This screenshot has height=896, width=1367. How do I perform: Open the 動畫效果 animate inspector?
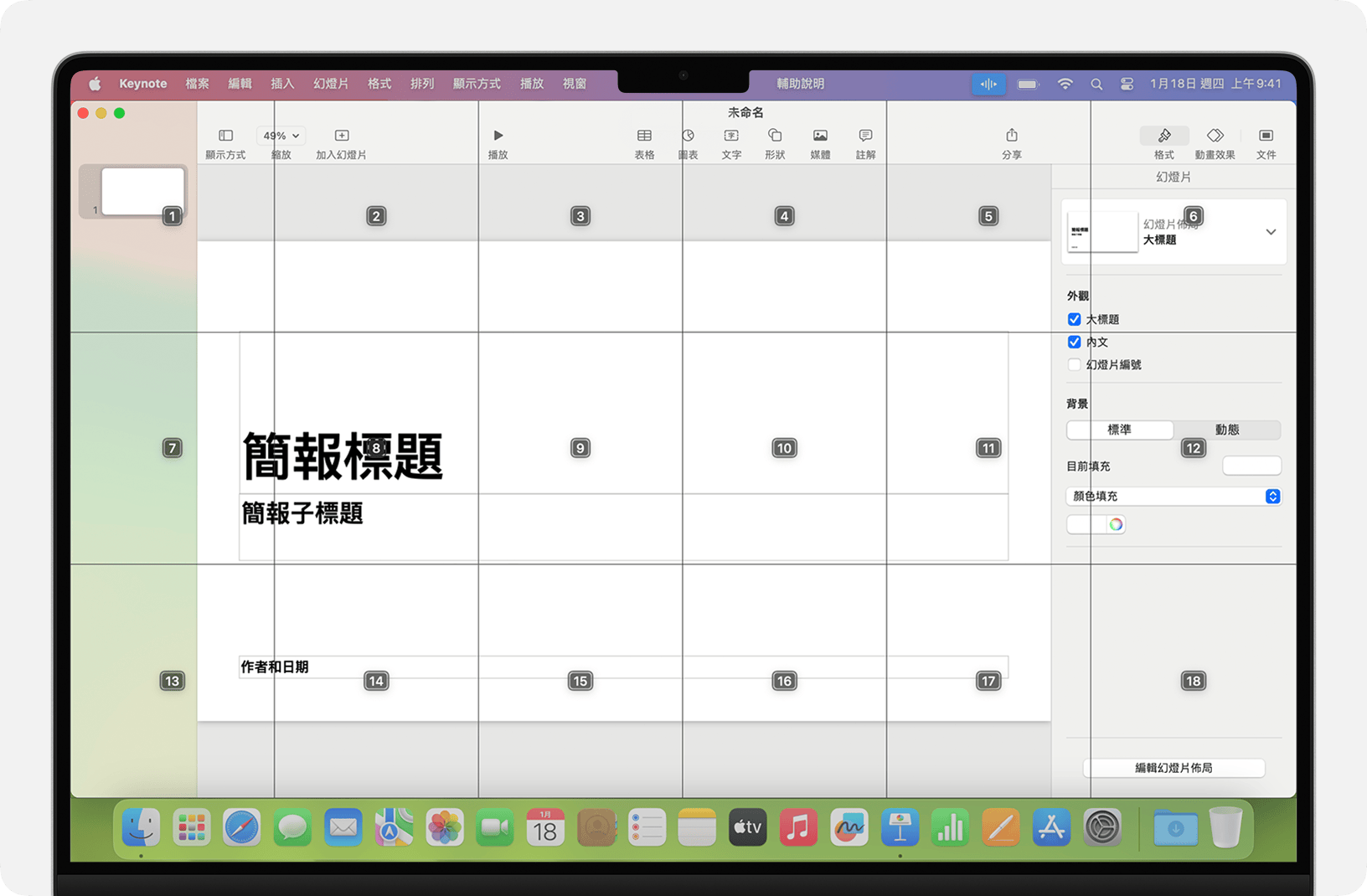[1215, 136]
